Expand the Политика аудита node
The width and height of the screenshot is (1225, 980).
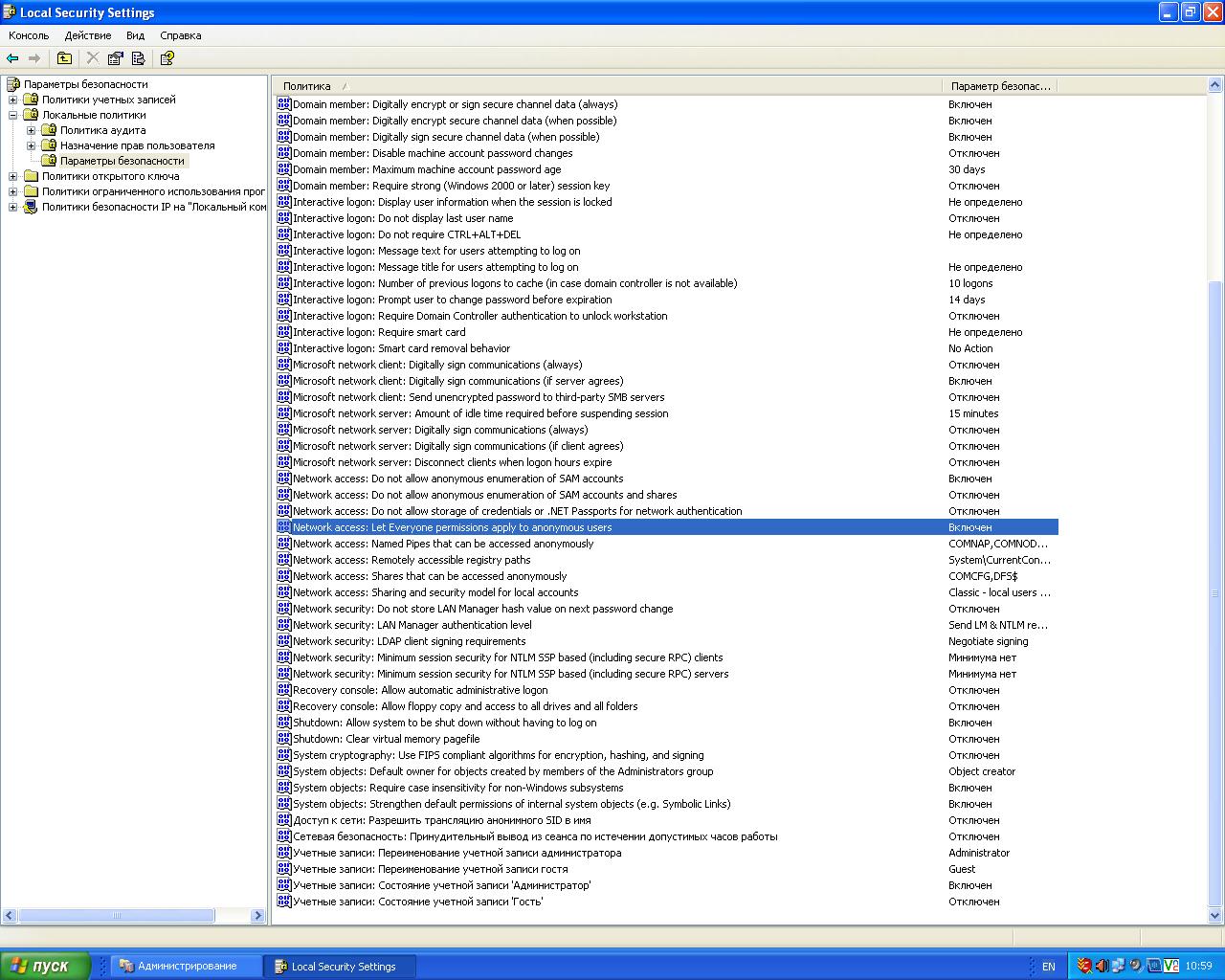pos(32,130)
